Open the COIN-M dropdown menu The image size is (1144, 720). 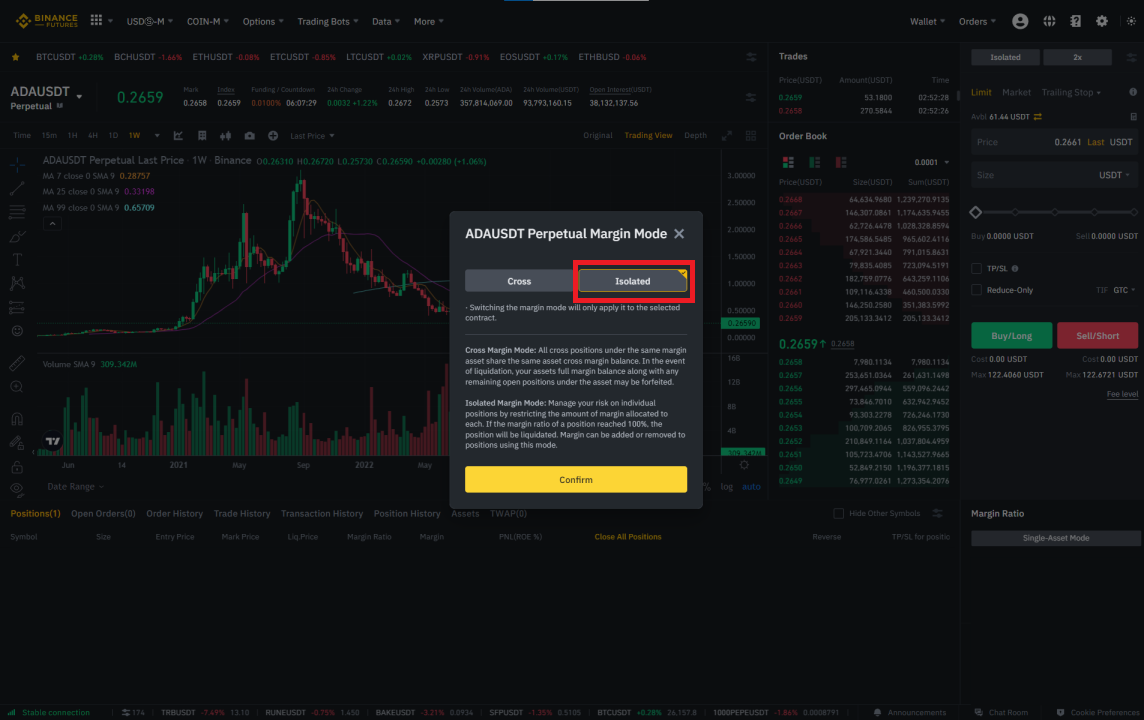207,21
